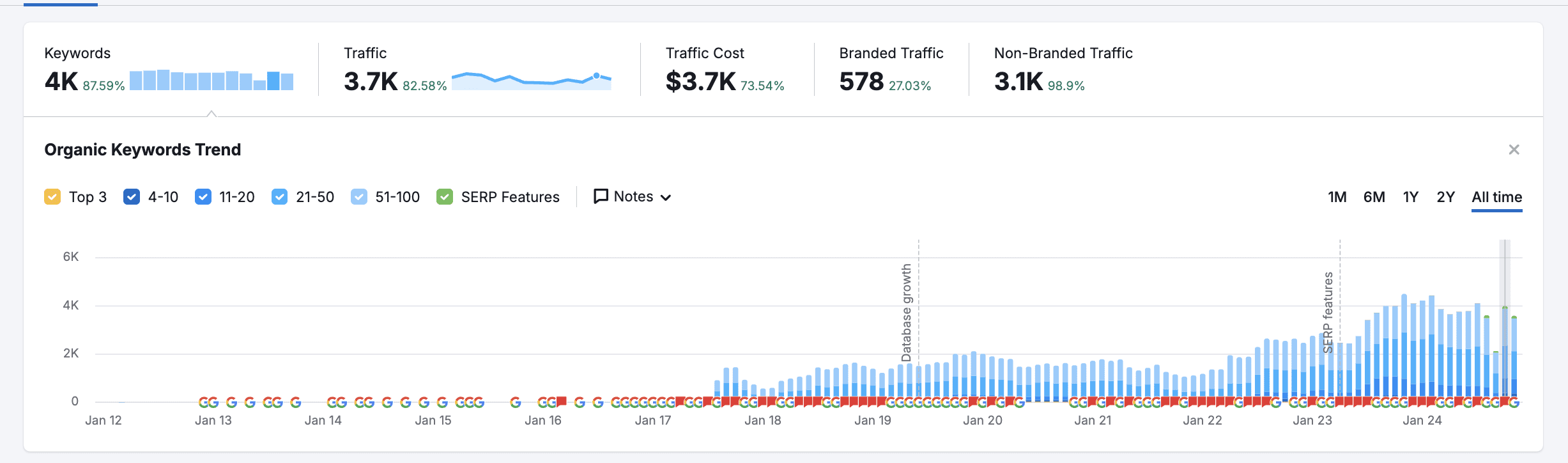Screen dimensions: 1568x463
Task: Select the All time range
Action: pos(1496,197)
